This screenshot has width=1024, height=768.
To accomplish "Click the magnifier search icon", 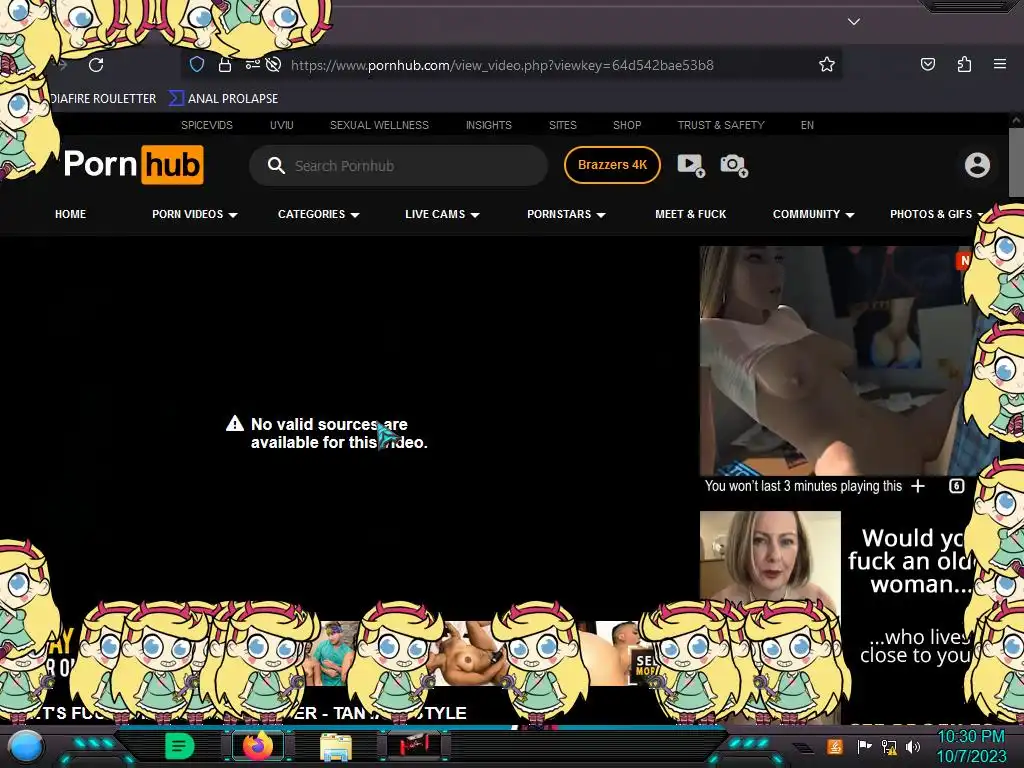I will tap(276, 165).
